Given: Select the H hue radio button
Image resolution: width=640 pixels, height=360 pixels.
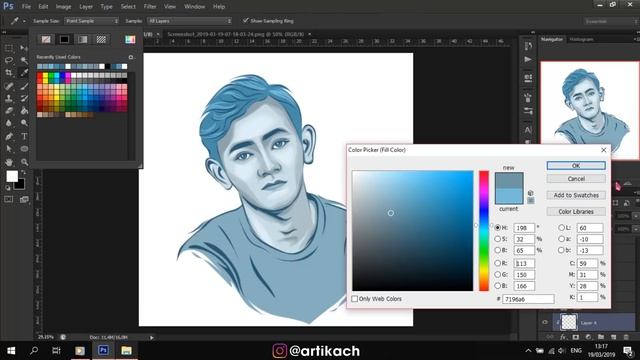Looking at the screenshot, I should [x=498, y=228].
